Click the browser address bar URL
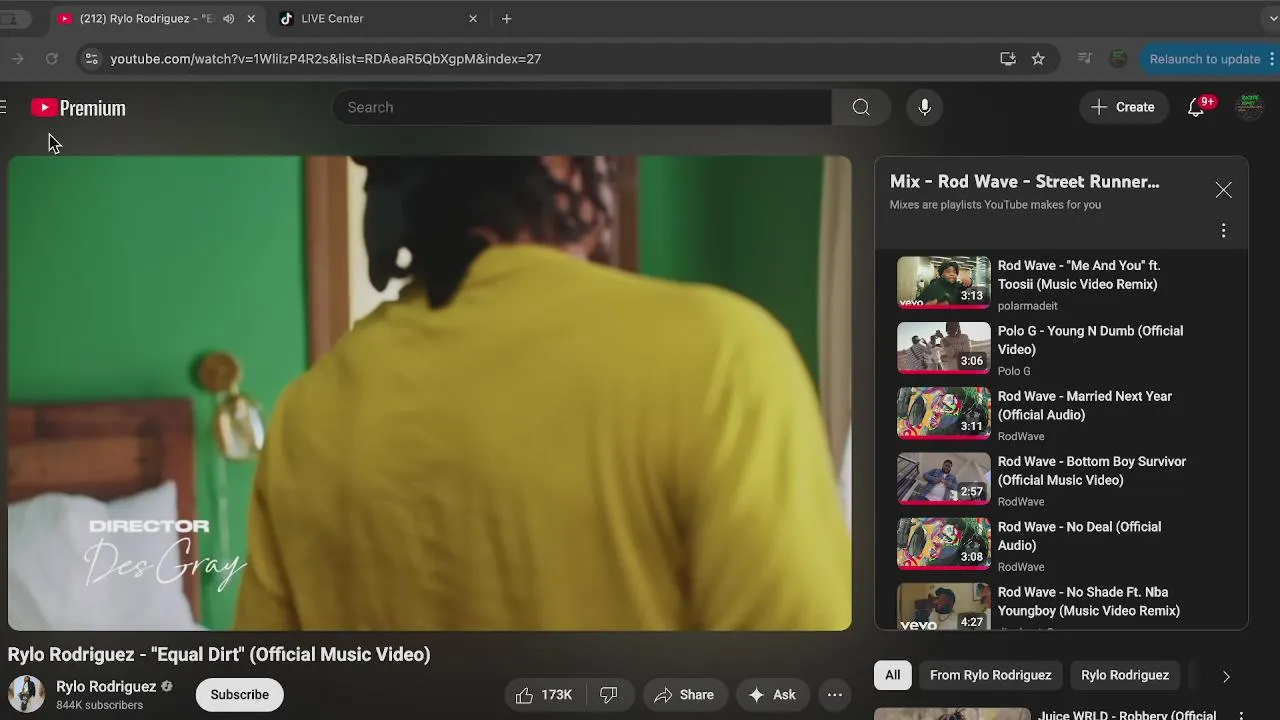The width and height of the screenshot is (1280, 720). tap(326, 59)
